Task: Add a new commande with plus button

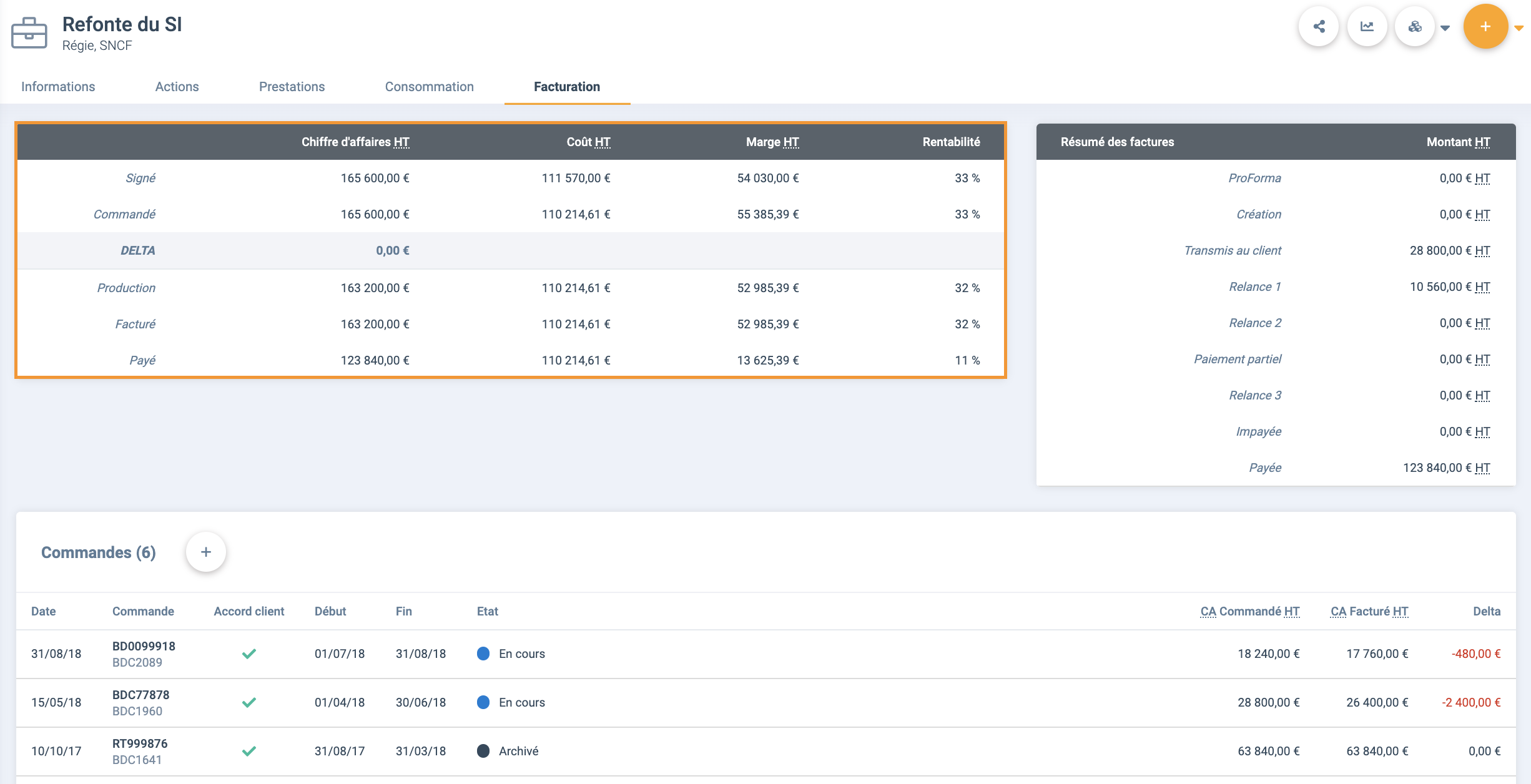Action: click(x=206, y=552)
